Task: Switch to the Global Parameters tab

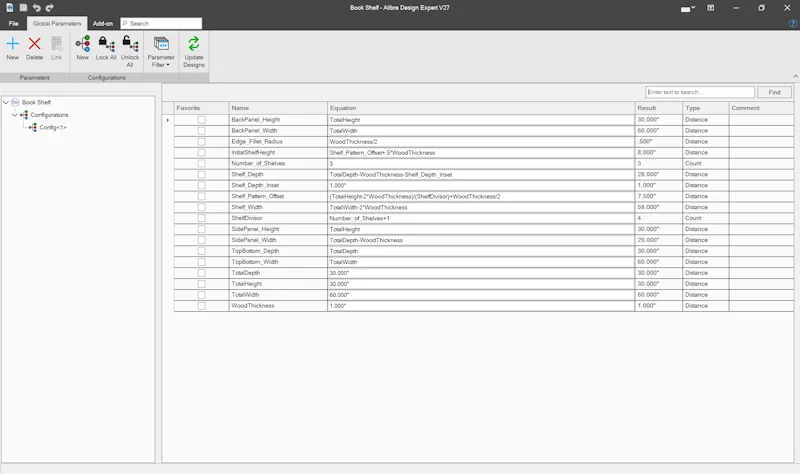Action: coord(57,23)
